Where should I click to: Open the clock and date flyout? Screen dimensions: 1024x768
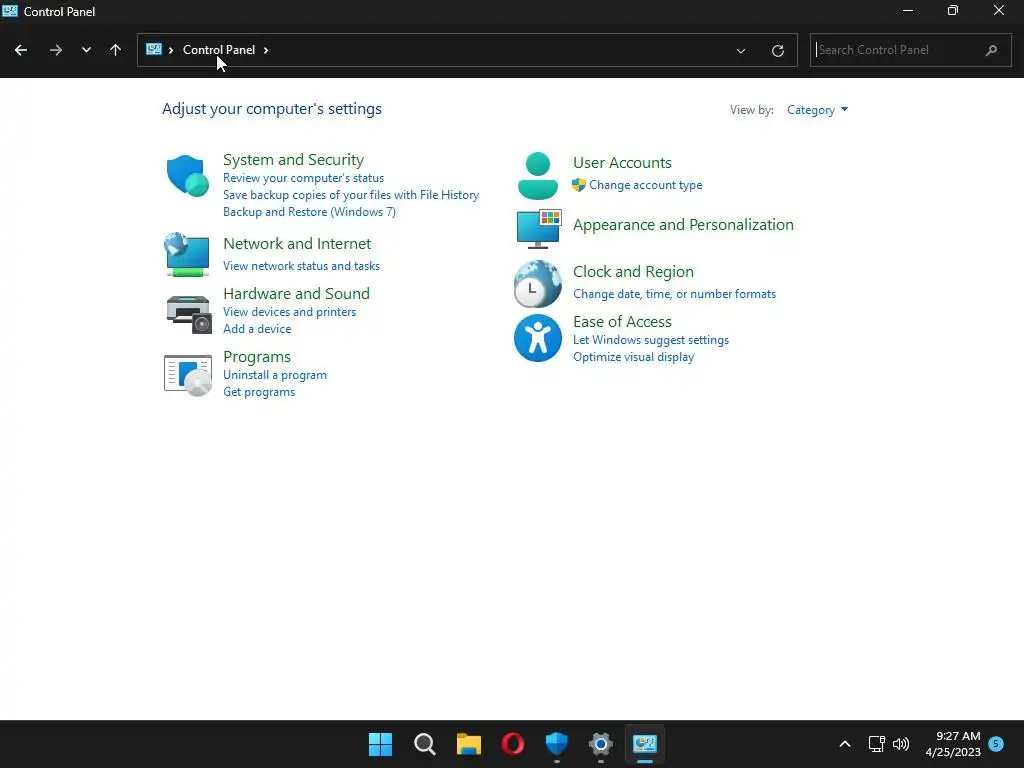tap(953, 744)
